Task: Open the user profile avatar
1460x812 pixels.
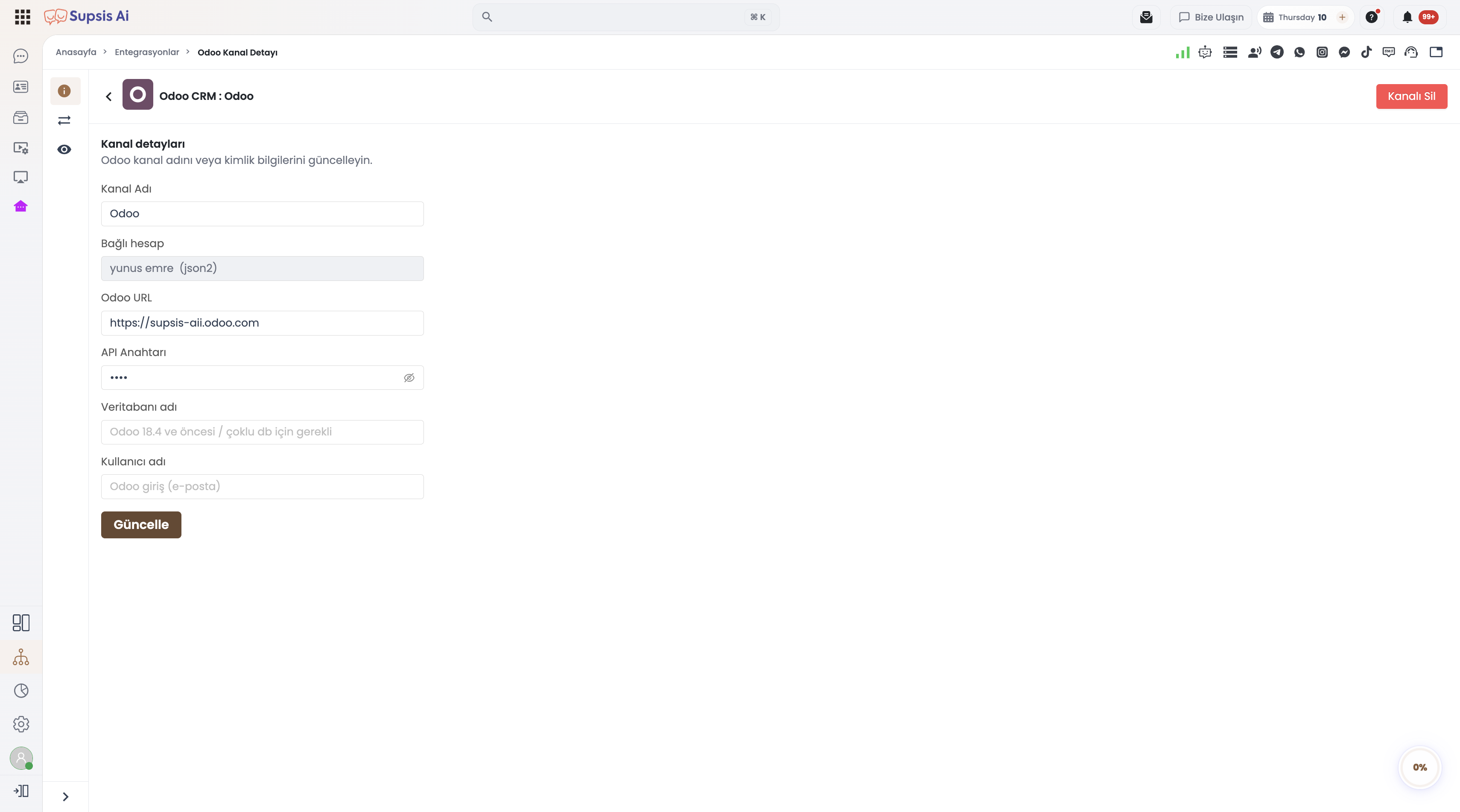Action: pyautogui.click(x=21, y=758)
